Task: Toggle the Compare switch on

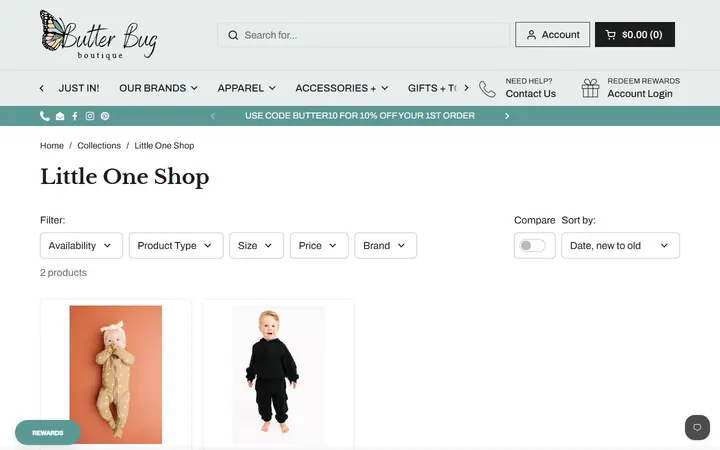Action: (532, 246)
